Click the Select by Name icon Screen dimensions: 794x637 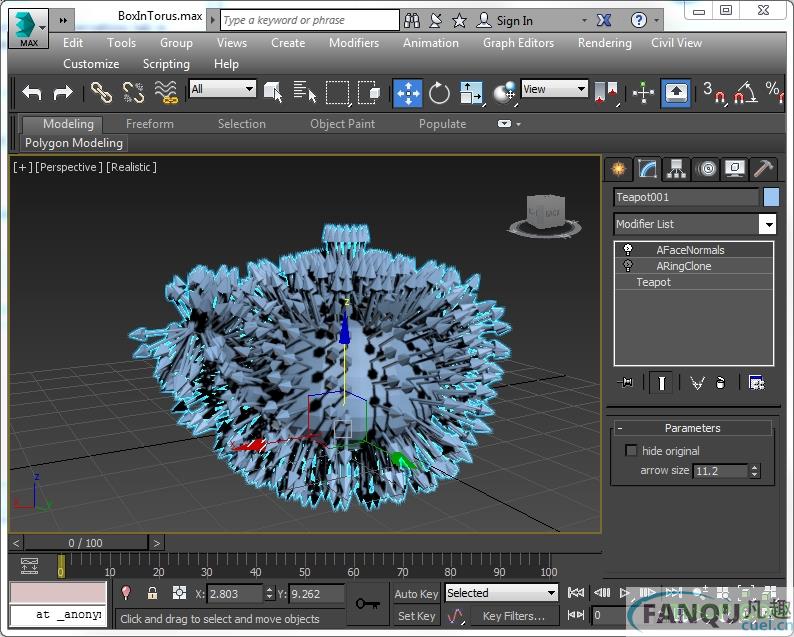point(304,93)
